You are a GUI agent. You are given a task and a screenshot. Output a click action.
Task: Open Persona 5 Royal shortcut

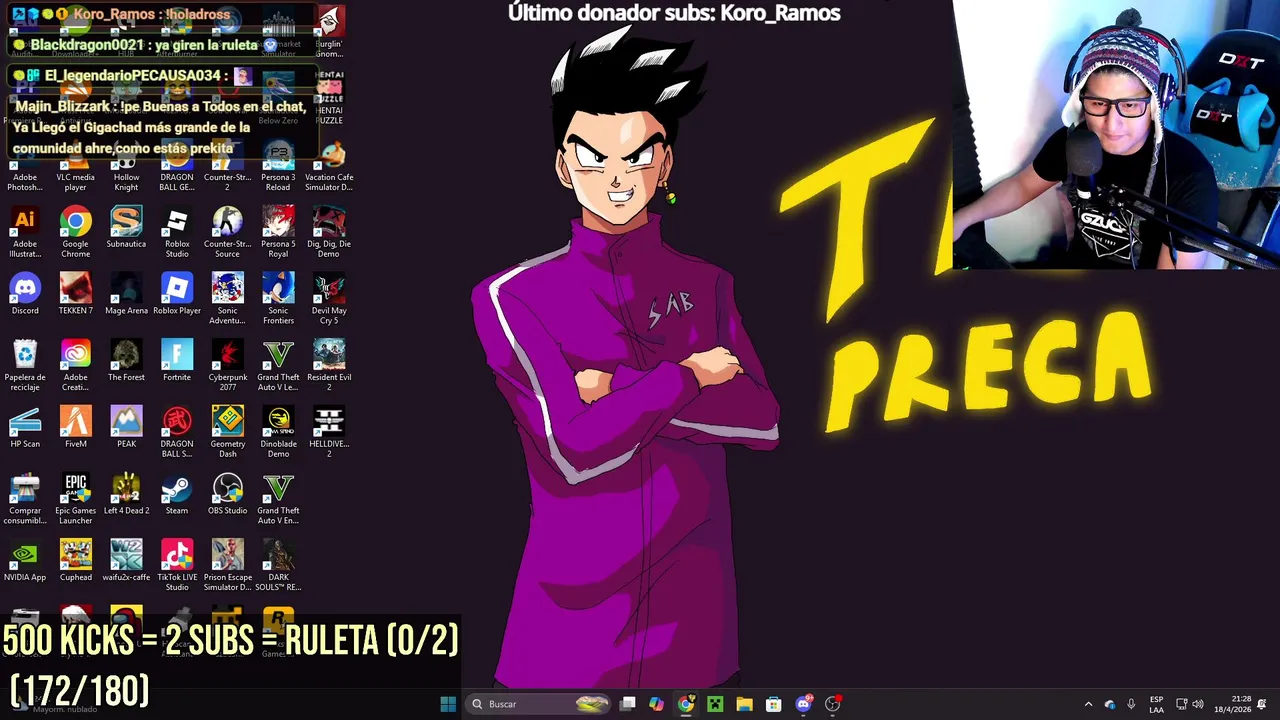tap(278, 231)
